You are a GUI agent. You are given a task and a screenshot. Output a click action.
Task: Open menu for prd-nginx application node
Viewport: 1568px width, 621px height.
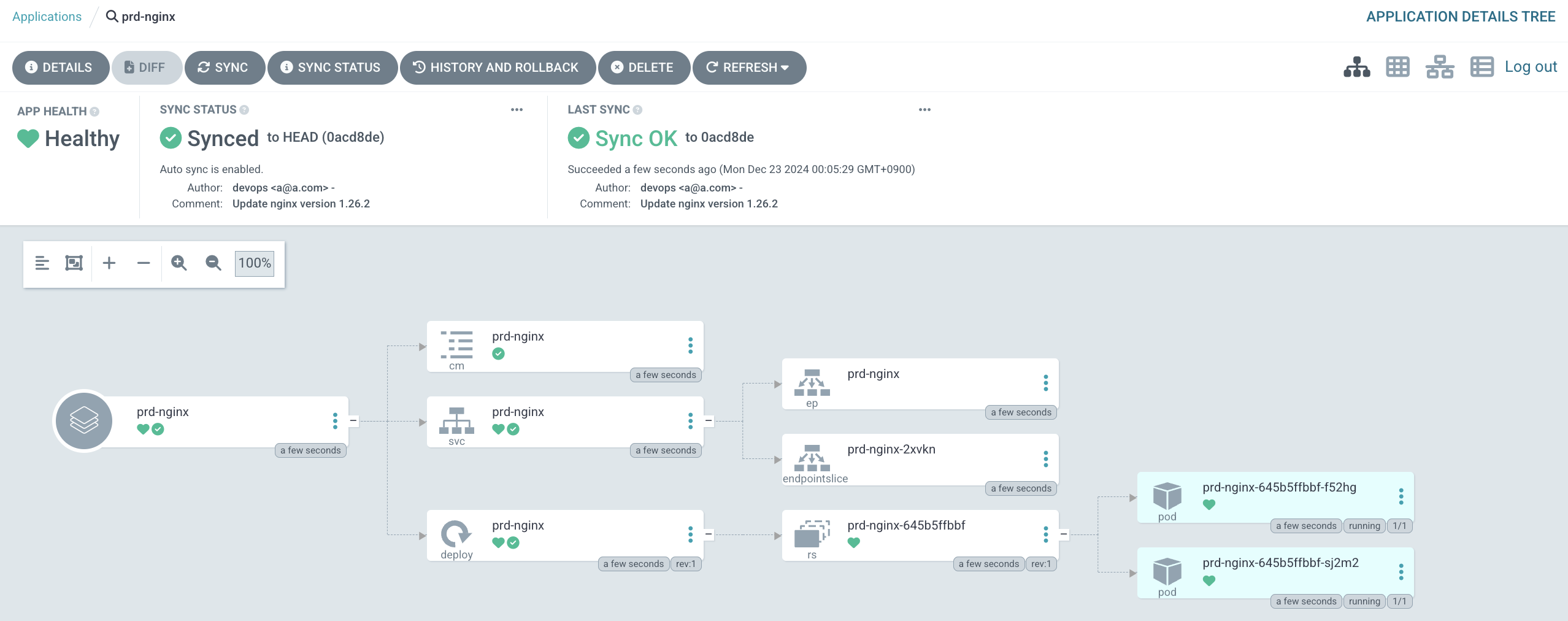(335, 421)
